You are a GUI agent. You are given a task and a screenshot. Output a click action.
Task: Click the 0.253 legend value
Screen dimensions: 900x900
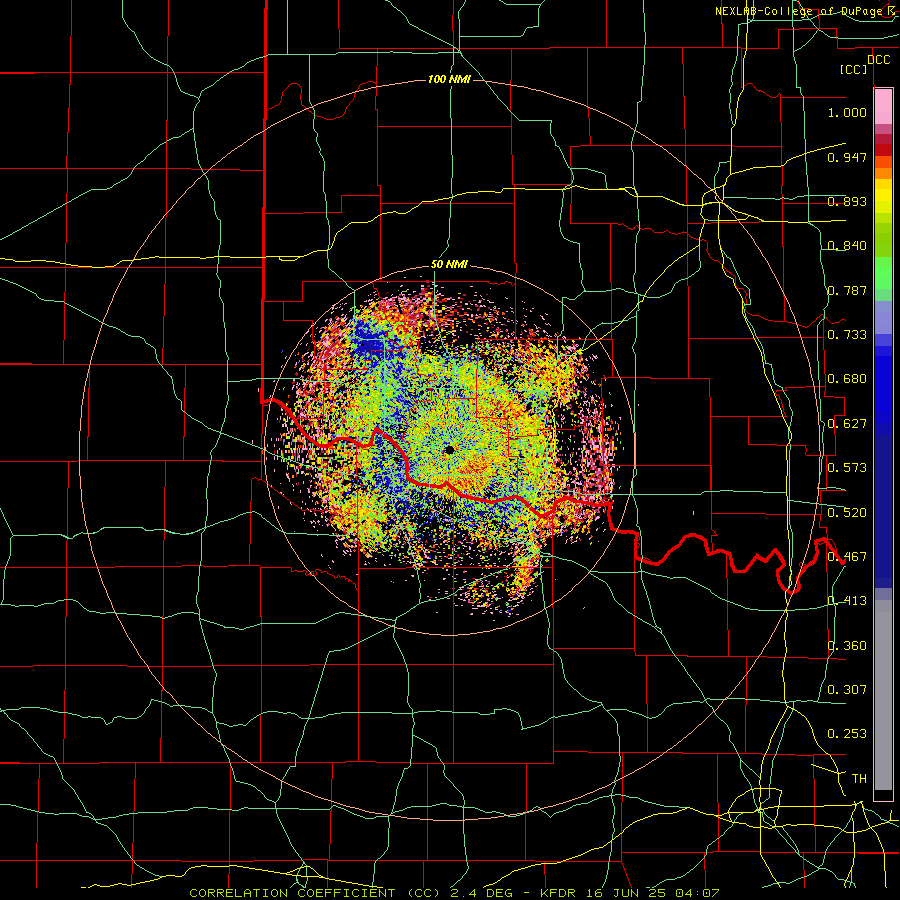847,734
